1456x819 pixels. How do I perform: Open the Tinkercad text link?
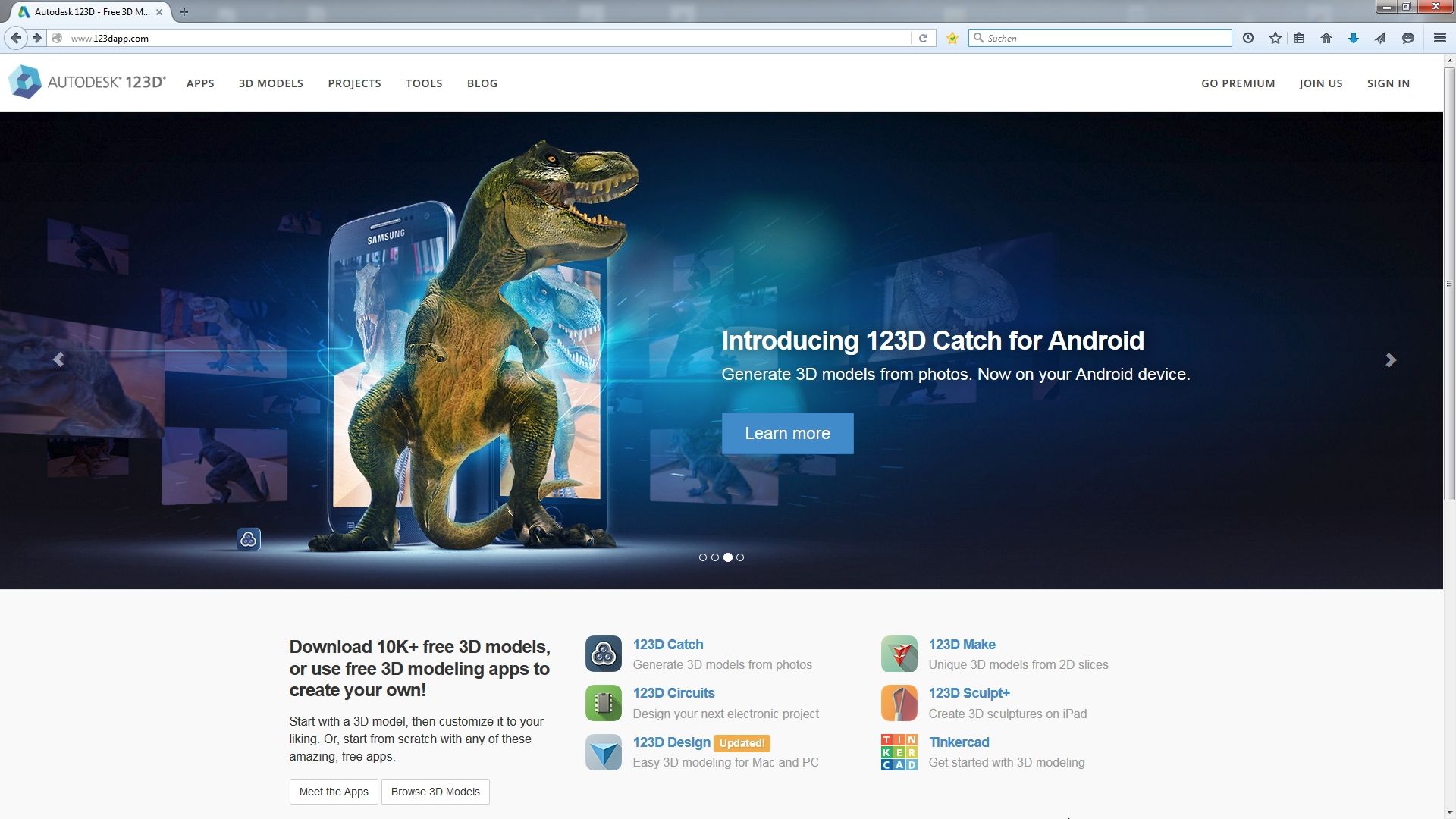point(959,742)
